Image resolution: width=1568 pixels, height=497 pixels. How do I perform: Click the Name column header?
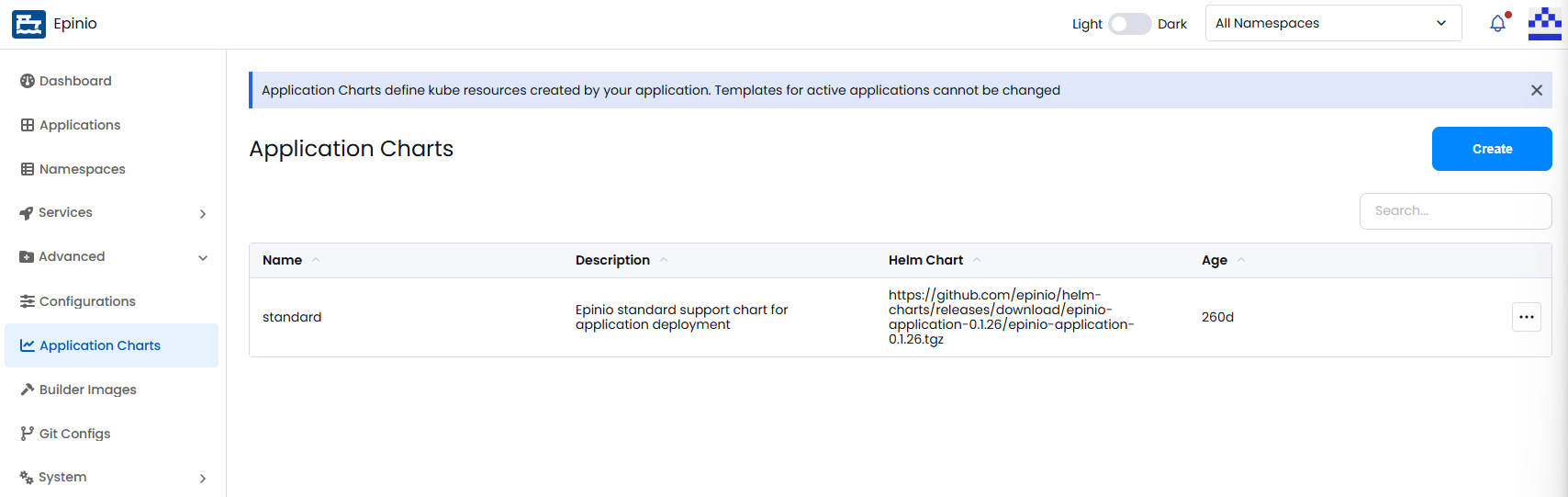(283, 260)
